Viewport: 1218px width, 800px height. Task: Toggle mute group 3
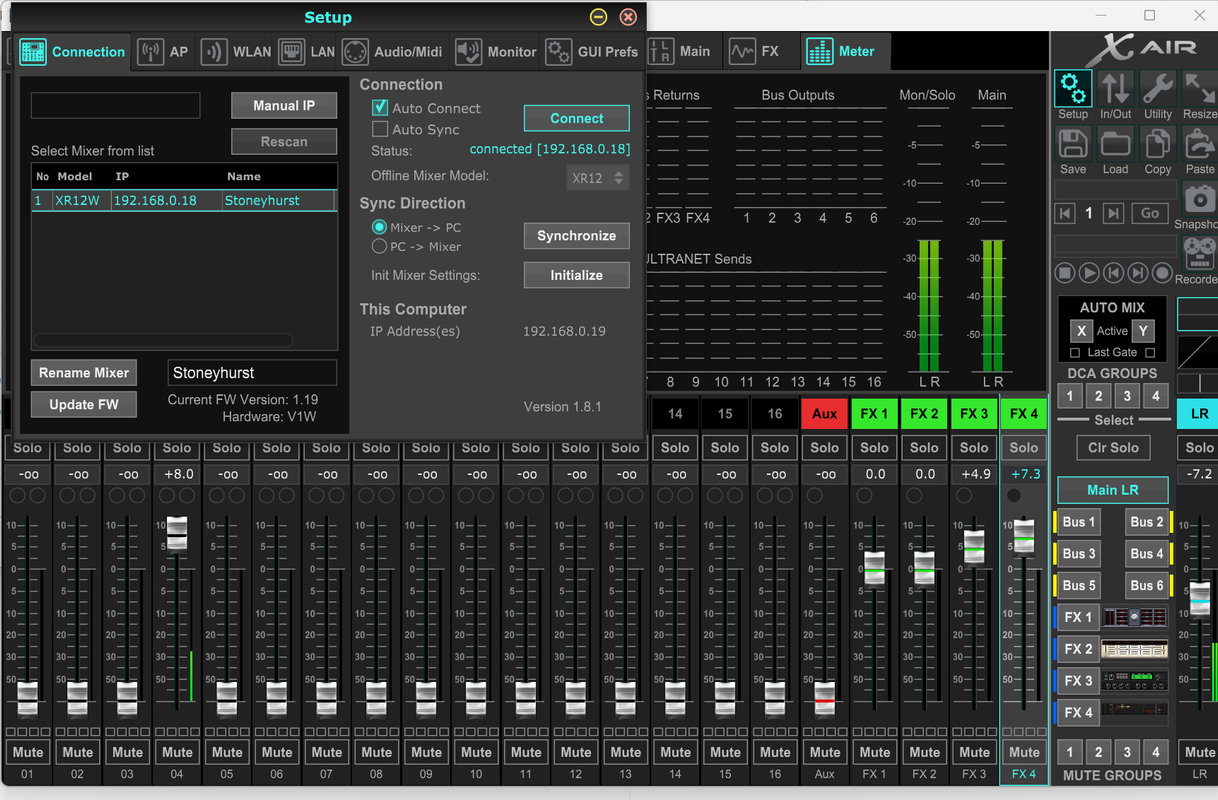click(x=1127, y=752)
